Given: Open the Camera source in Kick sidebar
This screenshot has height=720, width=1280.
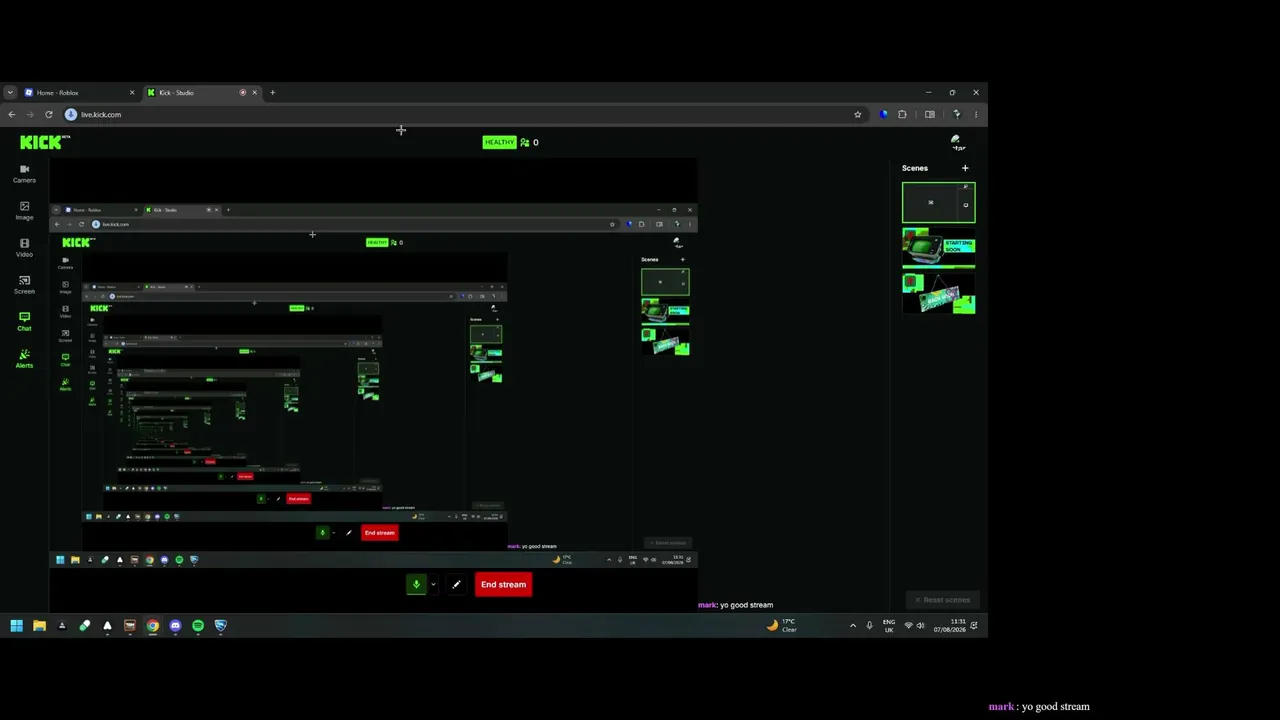Looking at the screenshot, I should coord(24,173).
